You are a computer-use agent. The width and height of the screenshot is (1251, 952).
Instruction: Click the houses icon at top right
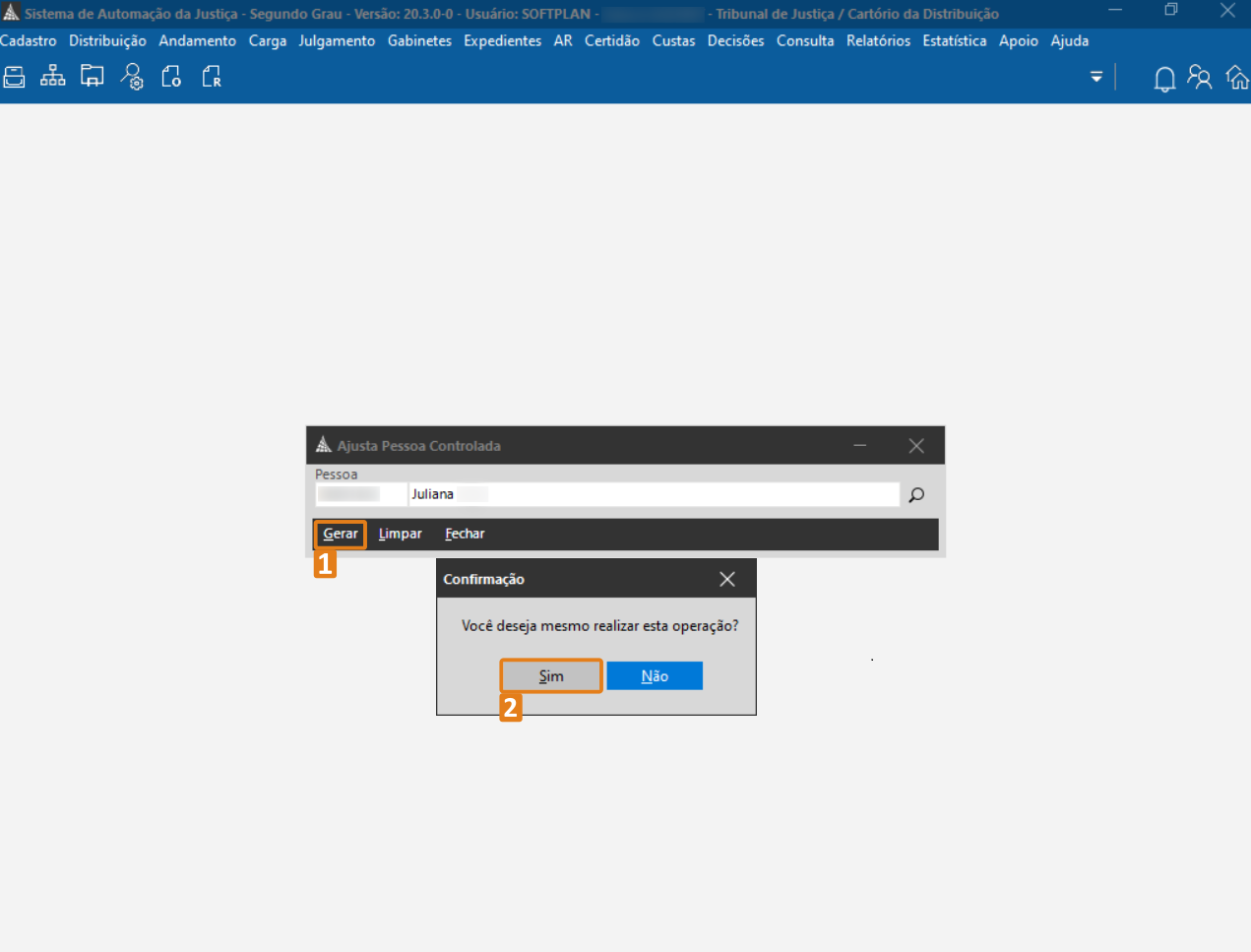coord(1237,78)
